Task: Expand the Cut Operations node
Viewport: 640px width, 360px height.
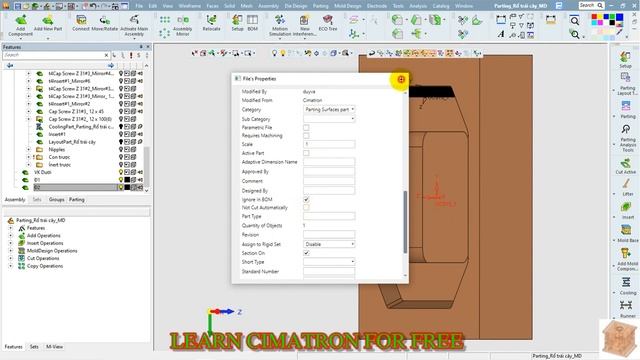Action: 11,258
